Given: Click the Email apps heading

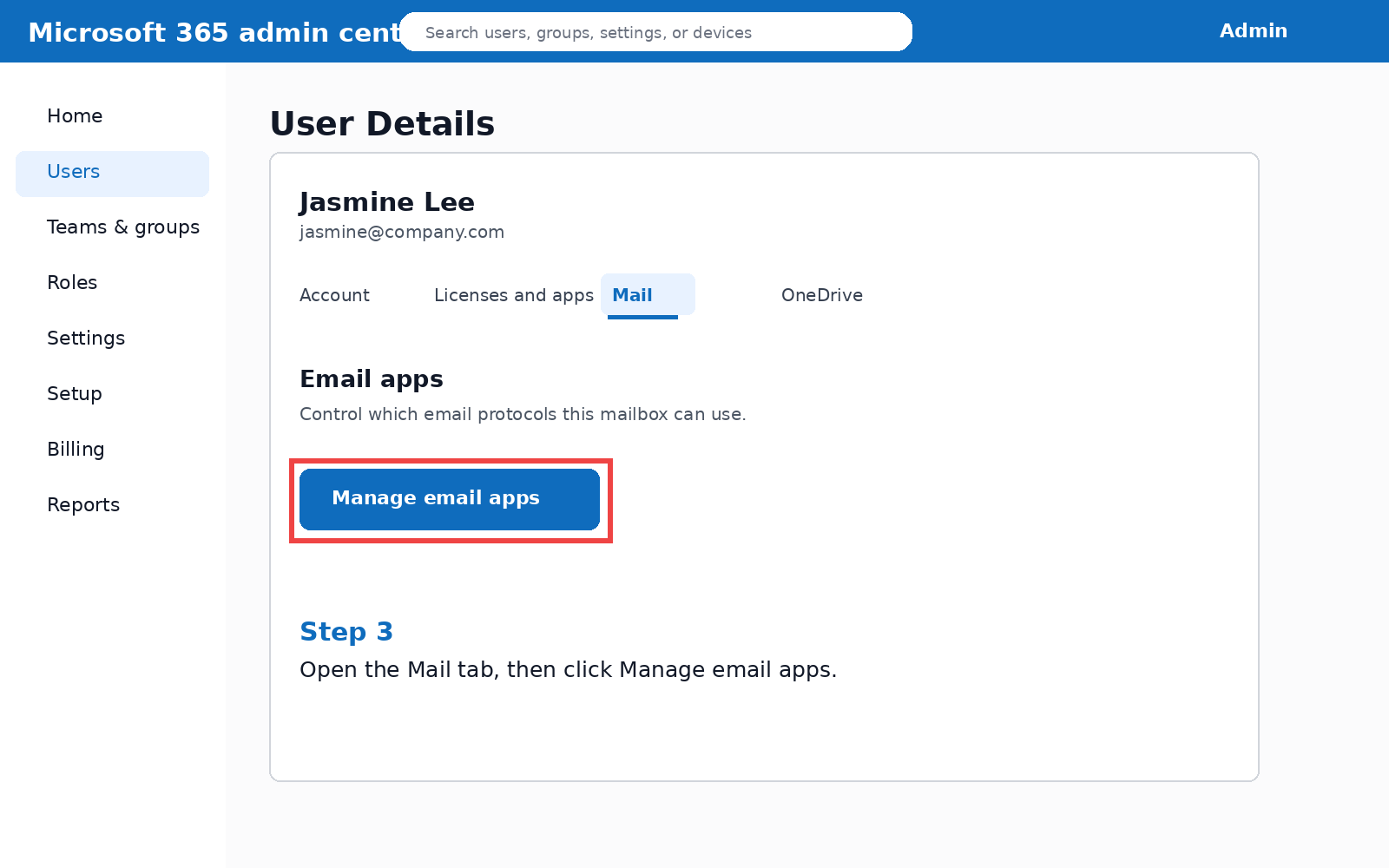Looking at the screenshot, I should (372, 379).
